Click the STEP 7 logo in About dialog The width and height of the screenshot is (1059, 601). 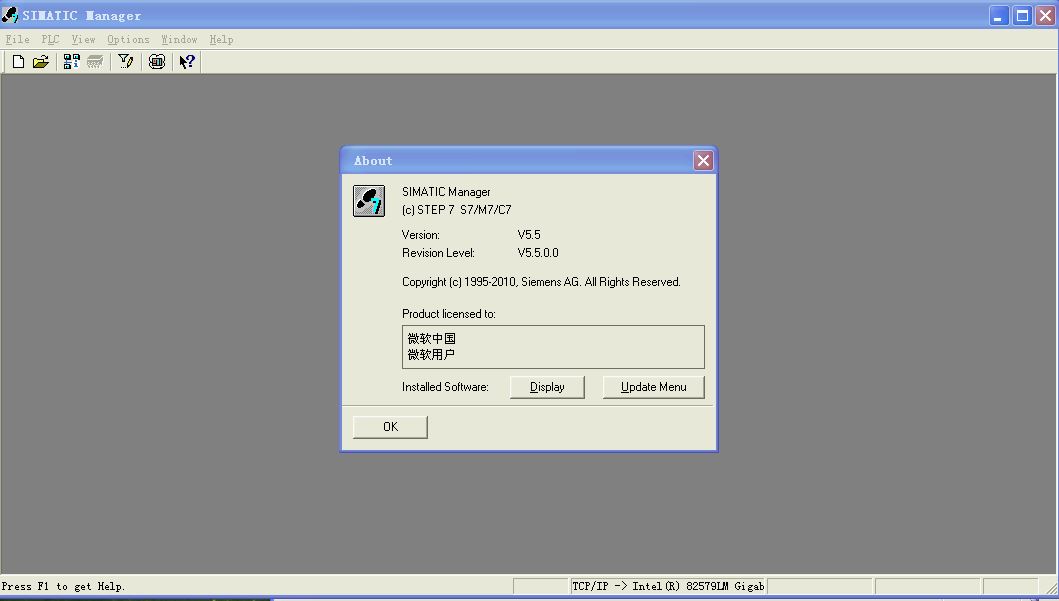click(x=369, y=201)
